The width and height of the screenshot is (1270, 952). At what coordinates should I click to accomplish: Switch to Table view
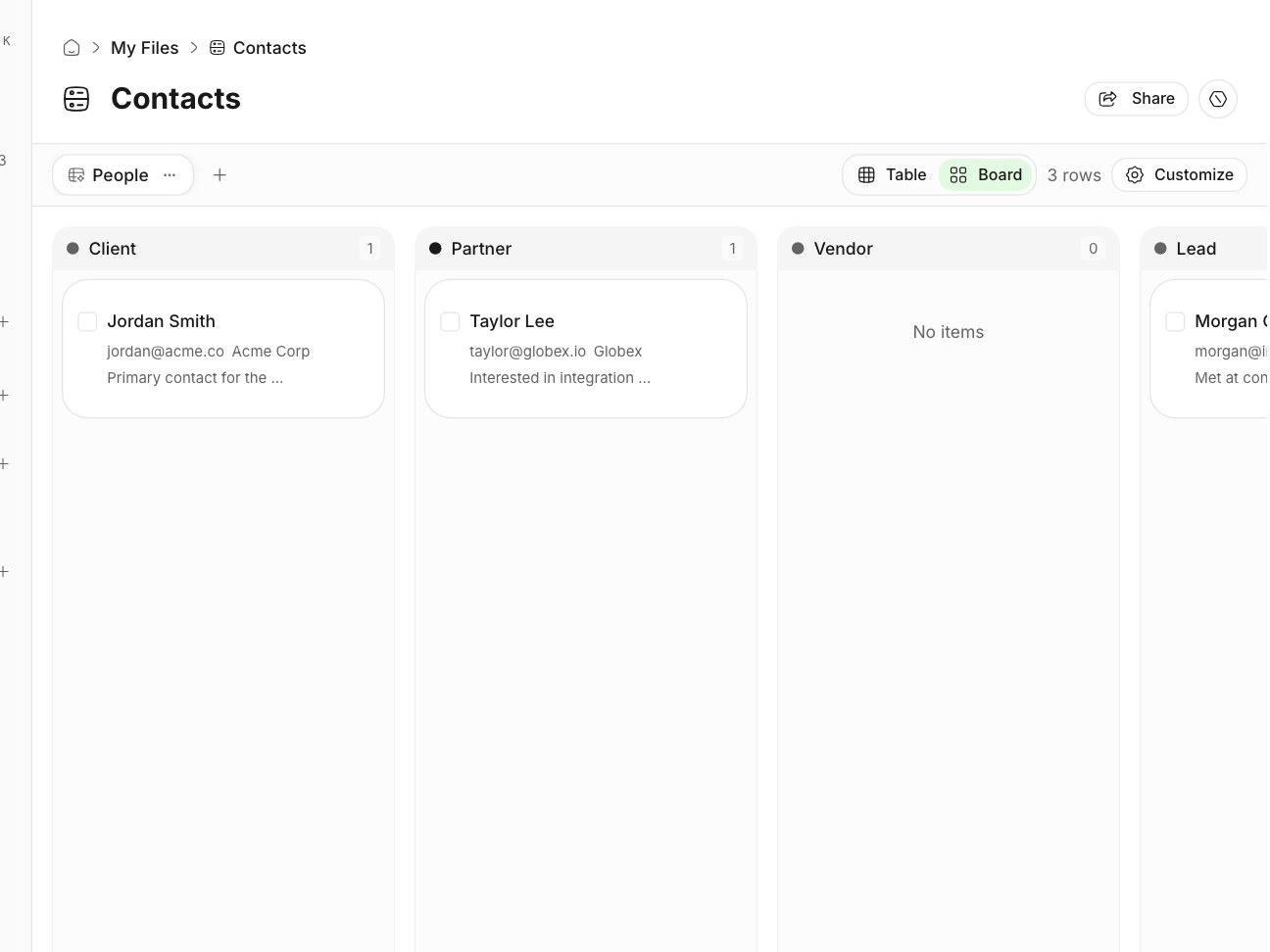(x=893, y=175)
